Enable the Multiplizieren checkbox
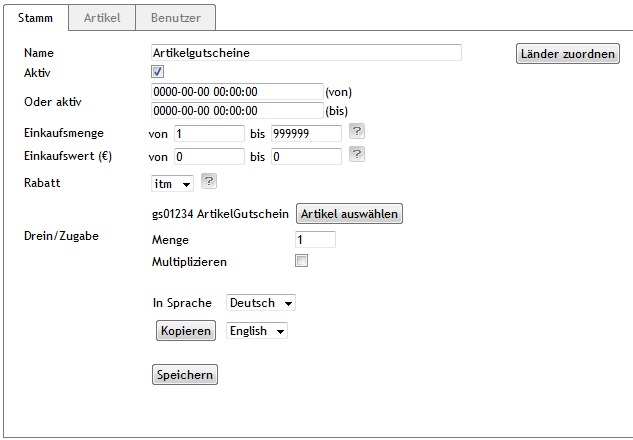The height and width of the screenshot is (440, 633). tap(301, 261)
